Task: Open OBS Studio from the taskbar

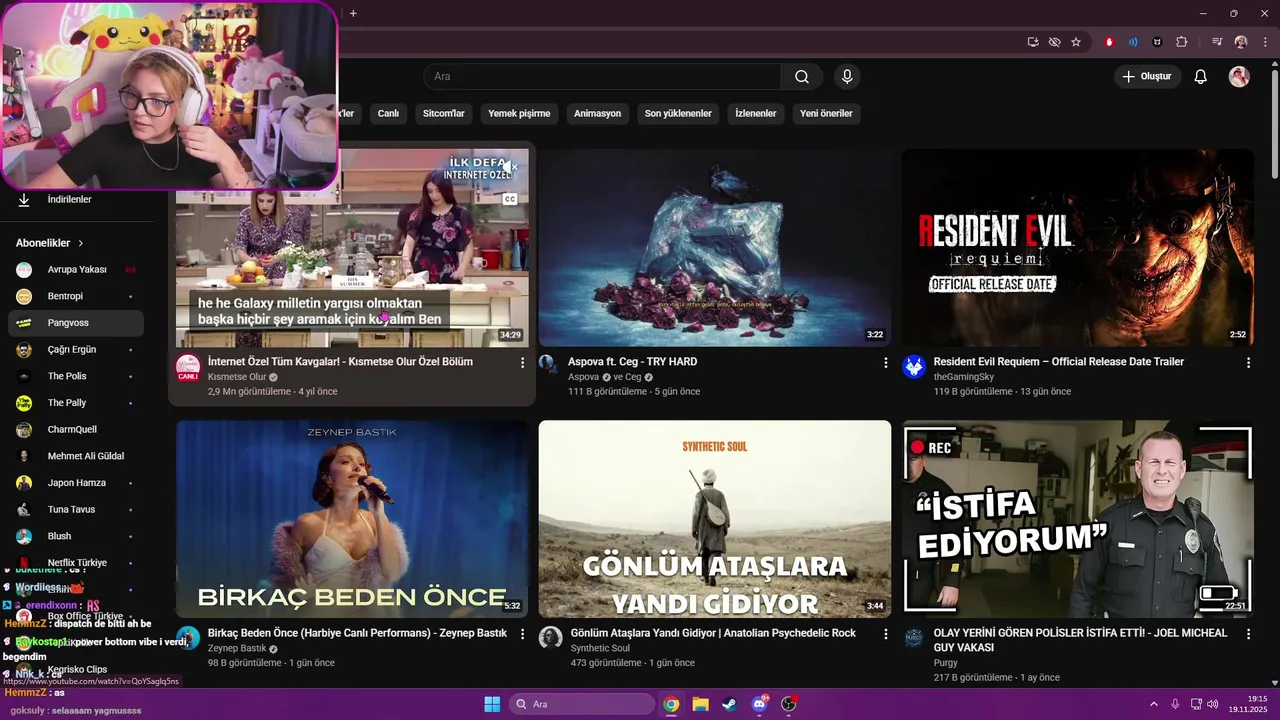Action: [788, 704]
